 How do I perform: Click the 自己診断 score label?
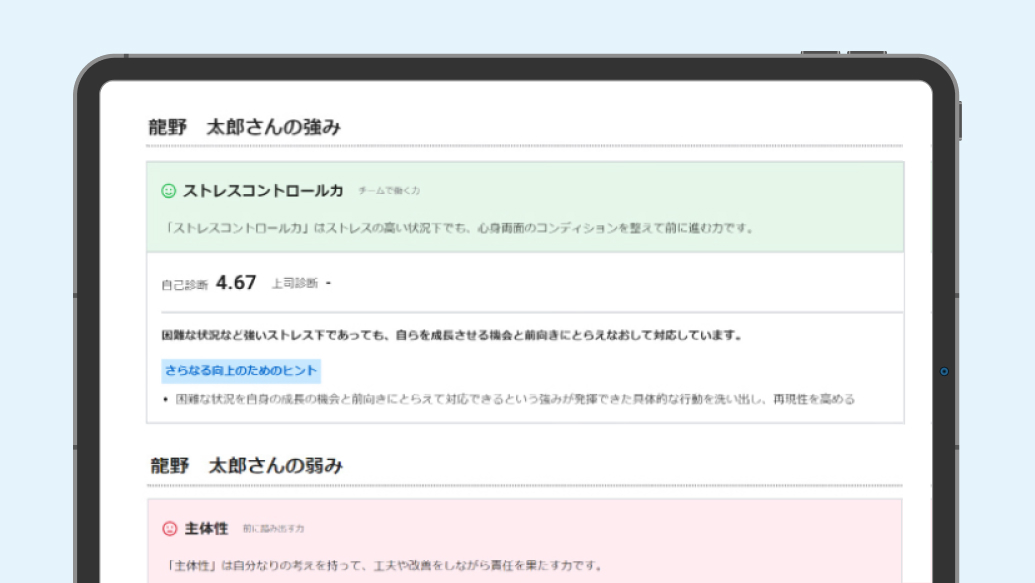[x=184, y=281]
